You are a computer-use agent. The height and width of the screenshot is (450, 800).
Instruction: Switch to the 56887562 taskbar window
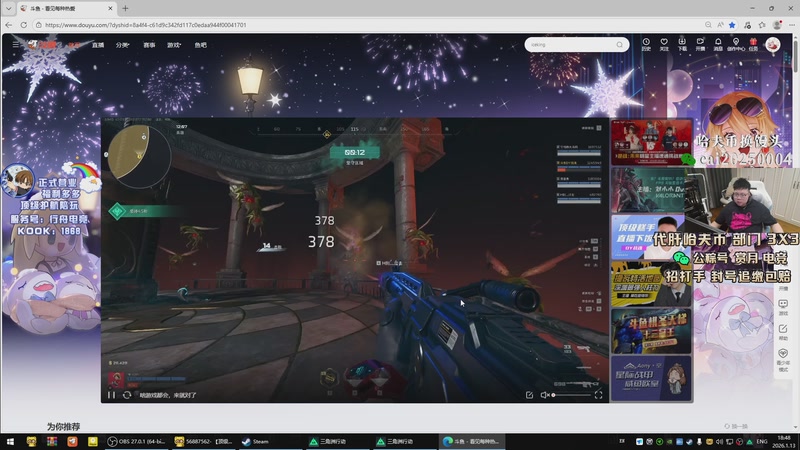pyautogui.click(x=204, y=441)
